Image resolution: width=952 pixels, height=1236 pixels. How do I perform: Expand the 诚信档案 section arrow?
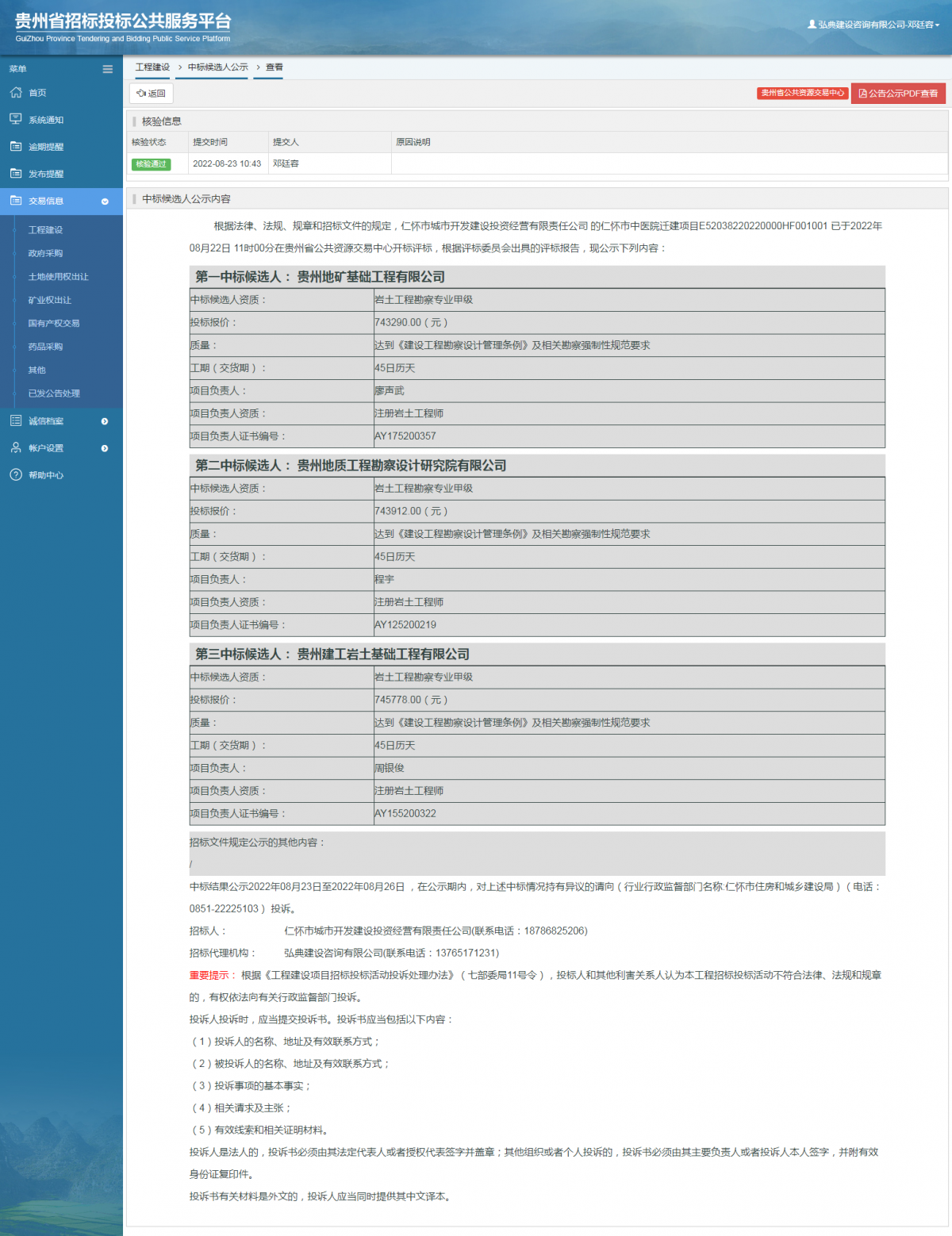click(x=105, y=421)
